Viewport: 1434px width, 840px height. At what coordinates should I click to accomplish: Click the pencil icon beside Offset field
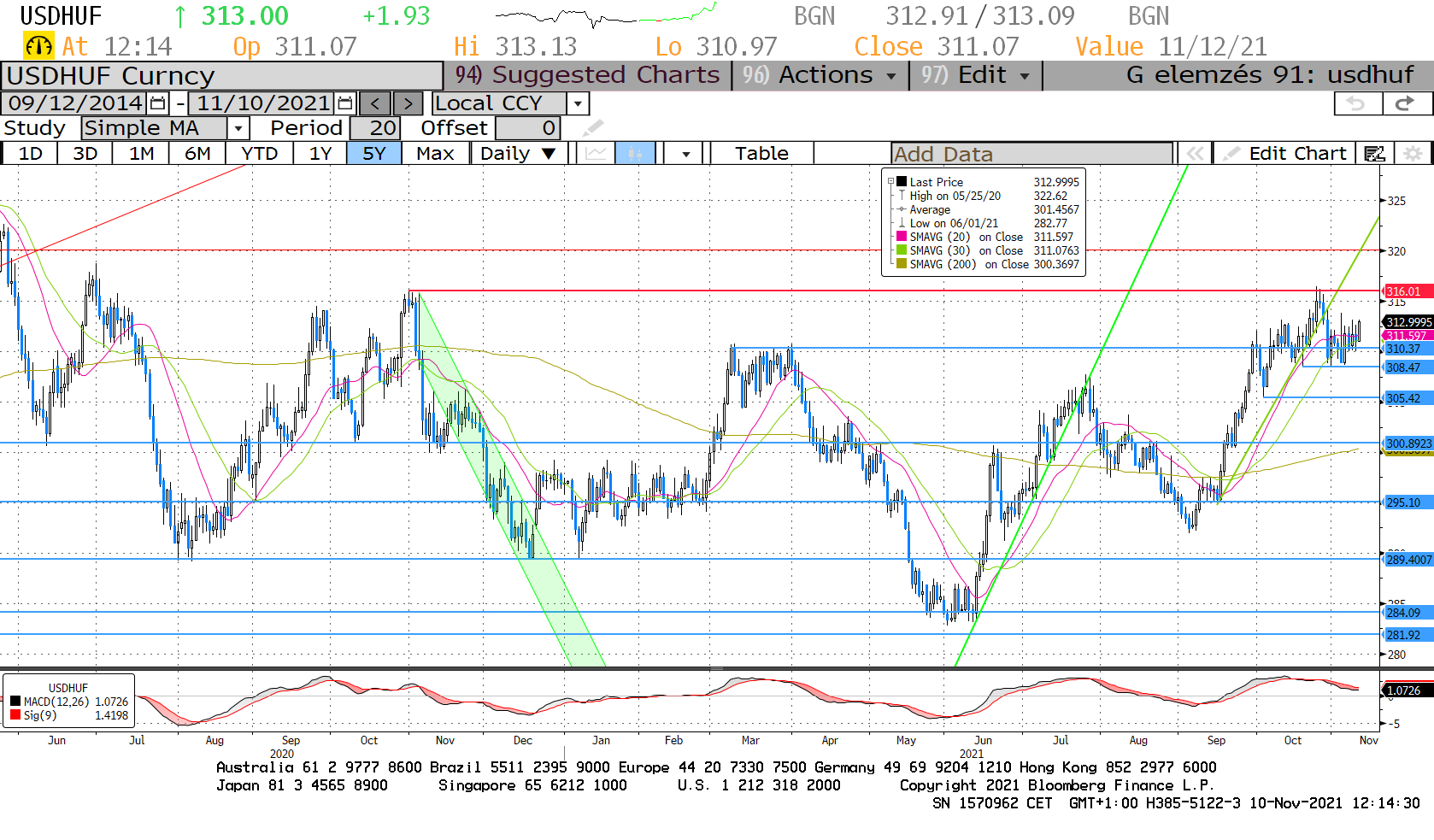point(592,128)
